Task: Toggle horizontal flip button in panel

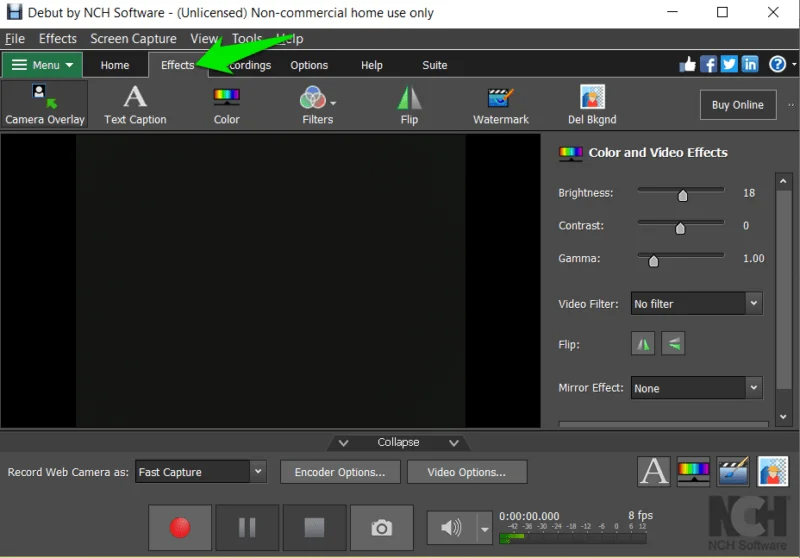Action: click(x=643, y=344)
